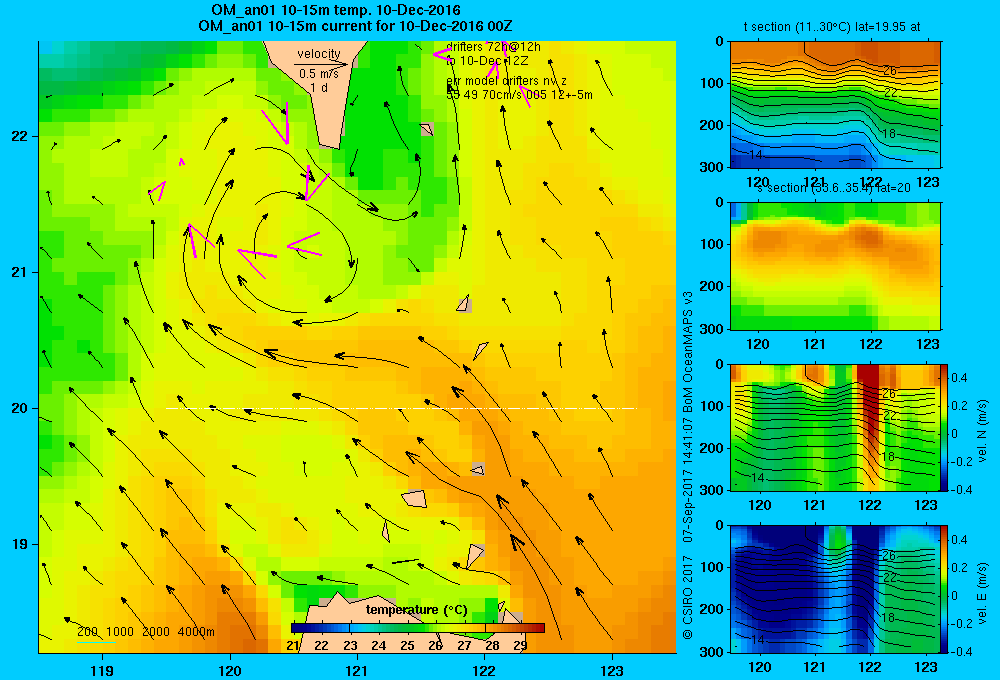1000x680 pixels.
Task: Click the -0.4 mark on the vel. E colorbar
Action: click(961, 651)
